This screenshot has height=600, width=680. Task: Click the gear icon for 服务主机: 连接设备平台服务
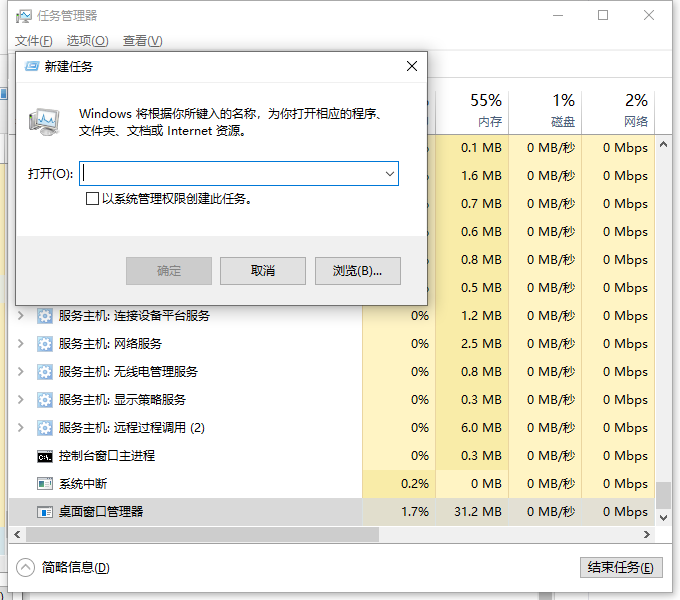click(45, 316)
